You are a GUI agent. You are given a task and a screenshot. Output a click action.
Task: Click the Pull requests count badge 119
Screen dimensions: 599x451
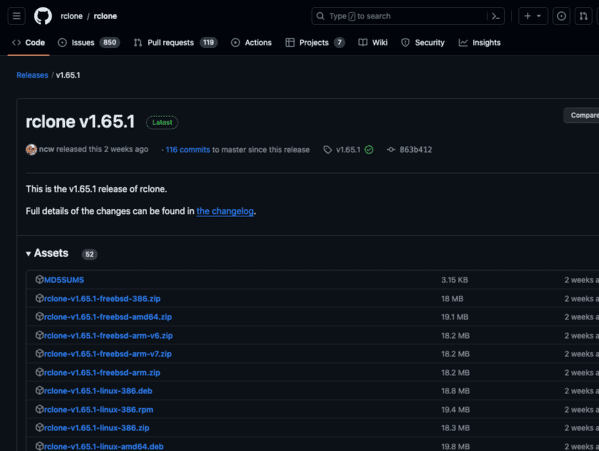[209, 43]
